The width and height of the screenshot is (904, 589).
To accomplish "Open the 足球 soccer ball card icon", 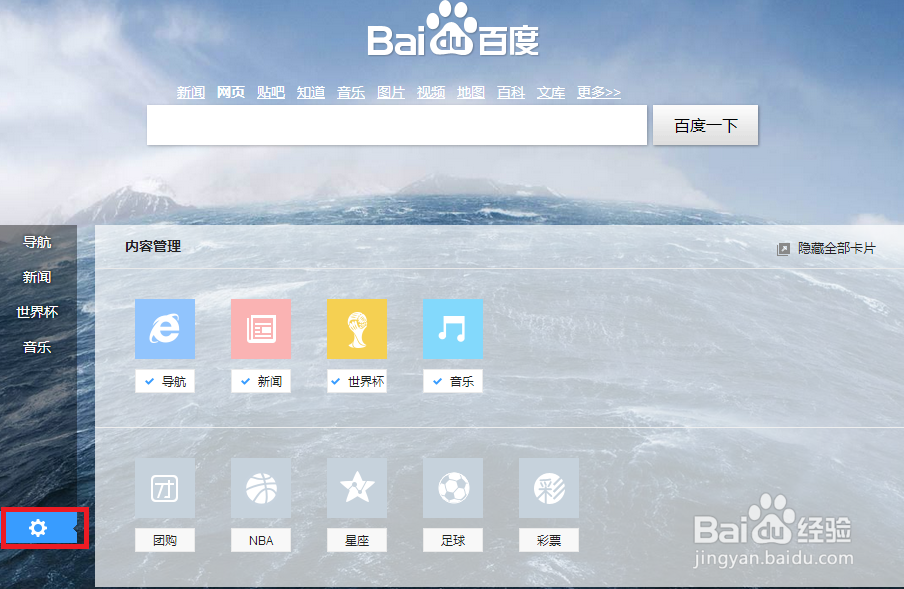I will click(x=453, y=488).
